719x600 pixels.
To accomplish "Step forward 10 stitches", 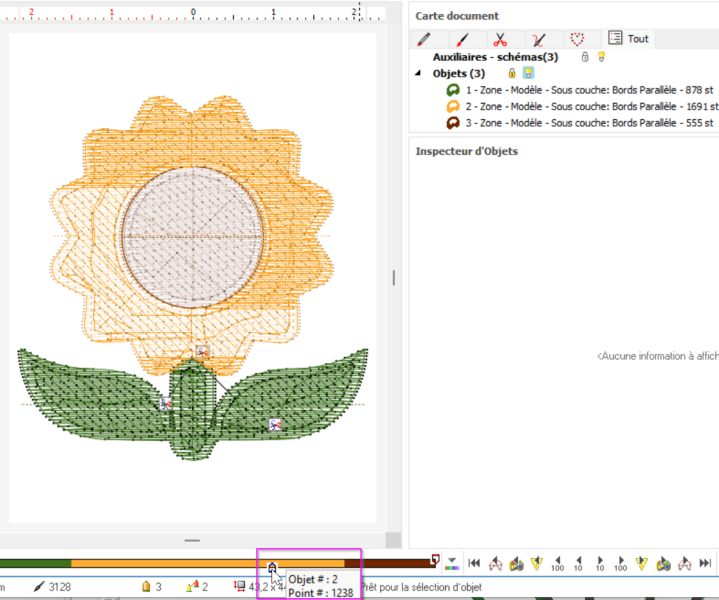I will (x=600, y=563).
